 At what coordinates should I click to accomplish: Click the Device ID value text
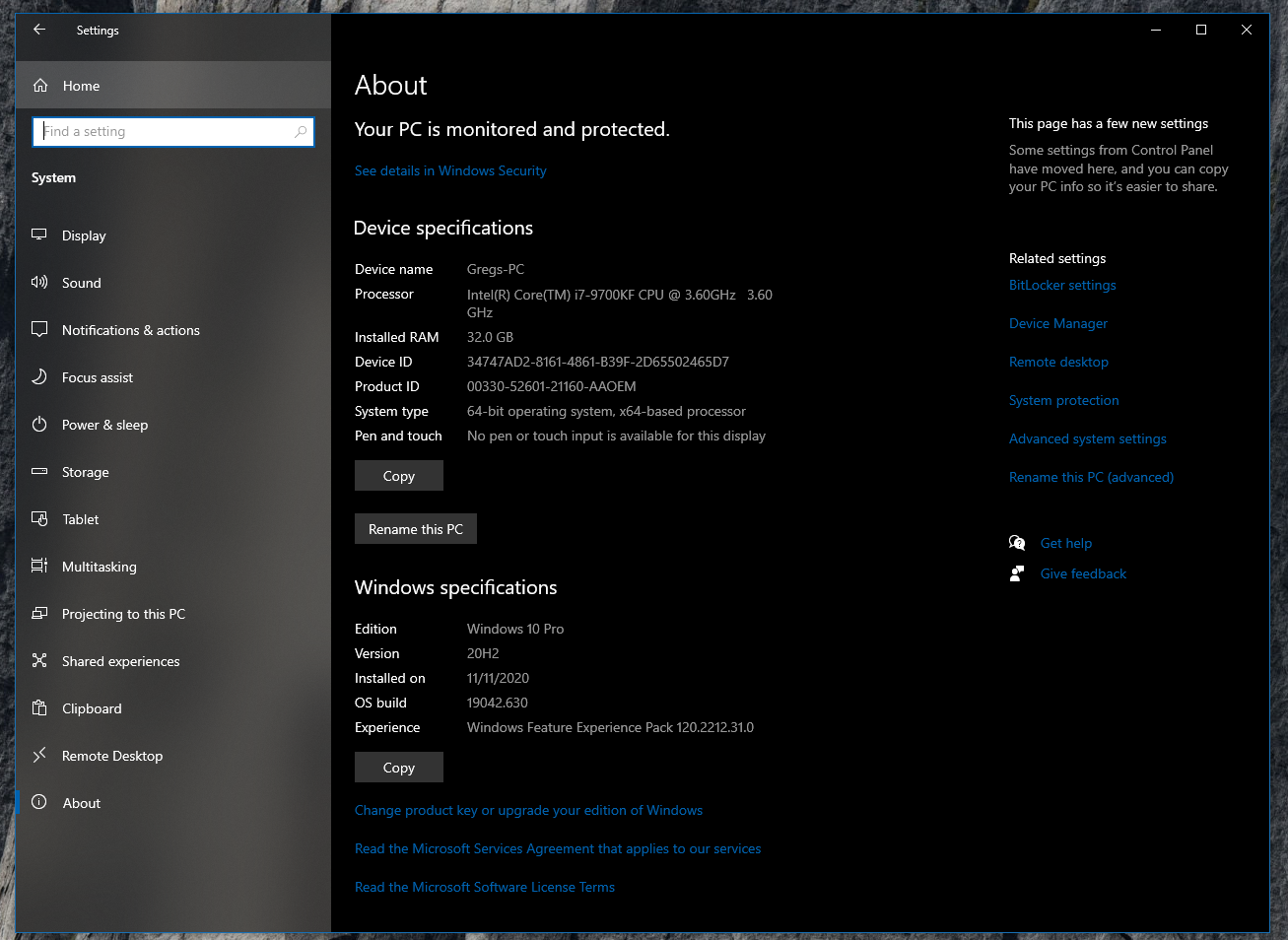(598, 362)
